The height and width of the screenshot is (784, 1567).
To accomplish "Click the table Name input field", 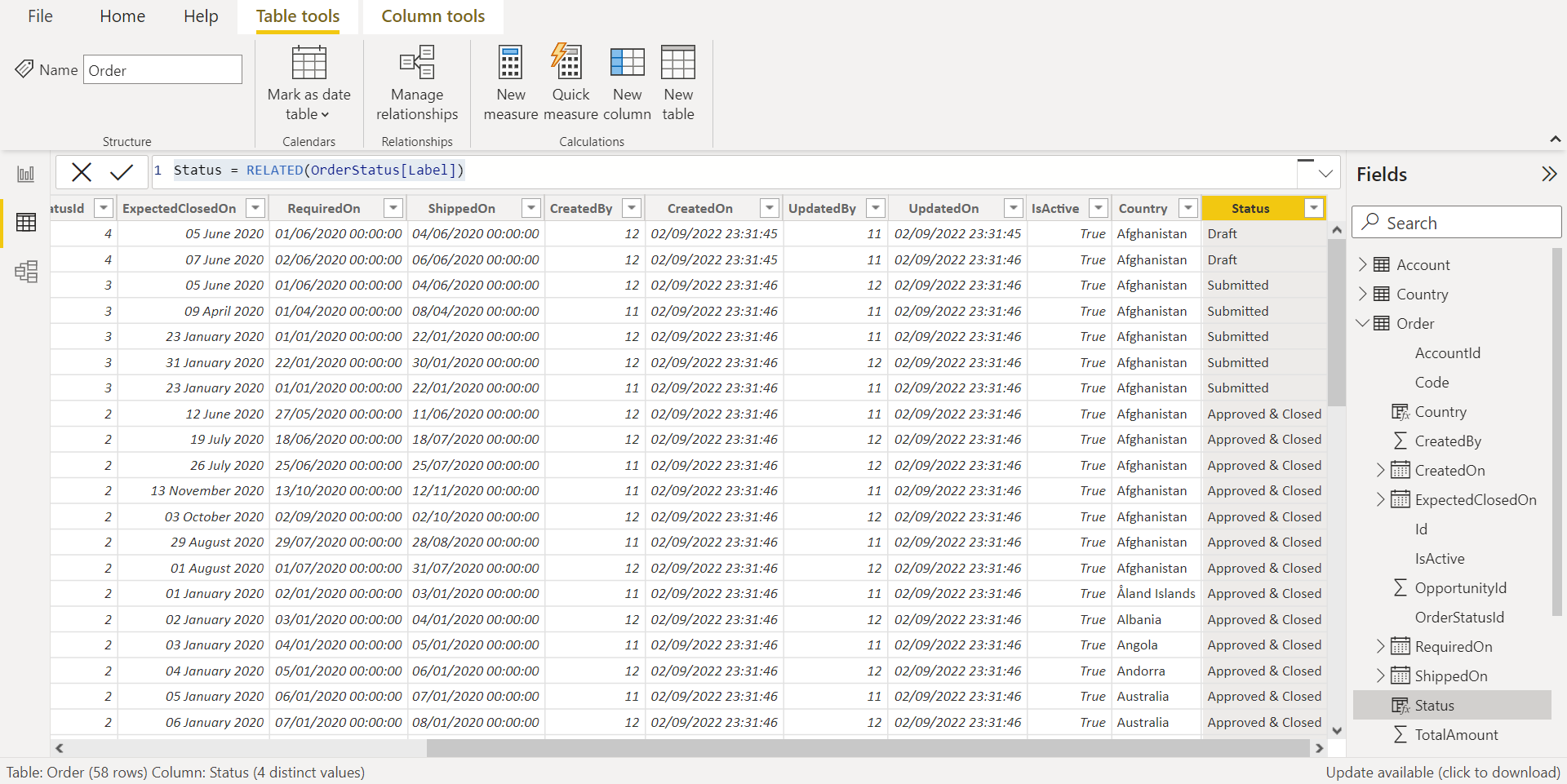I will (x=162, y=70).
